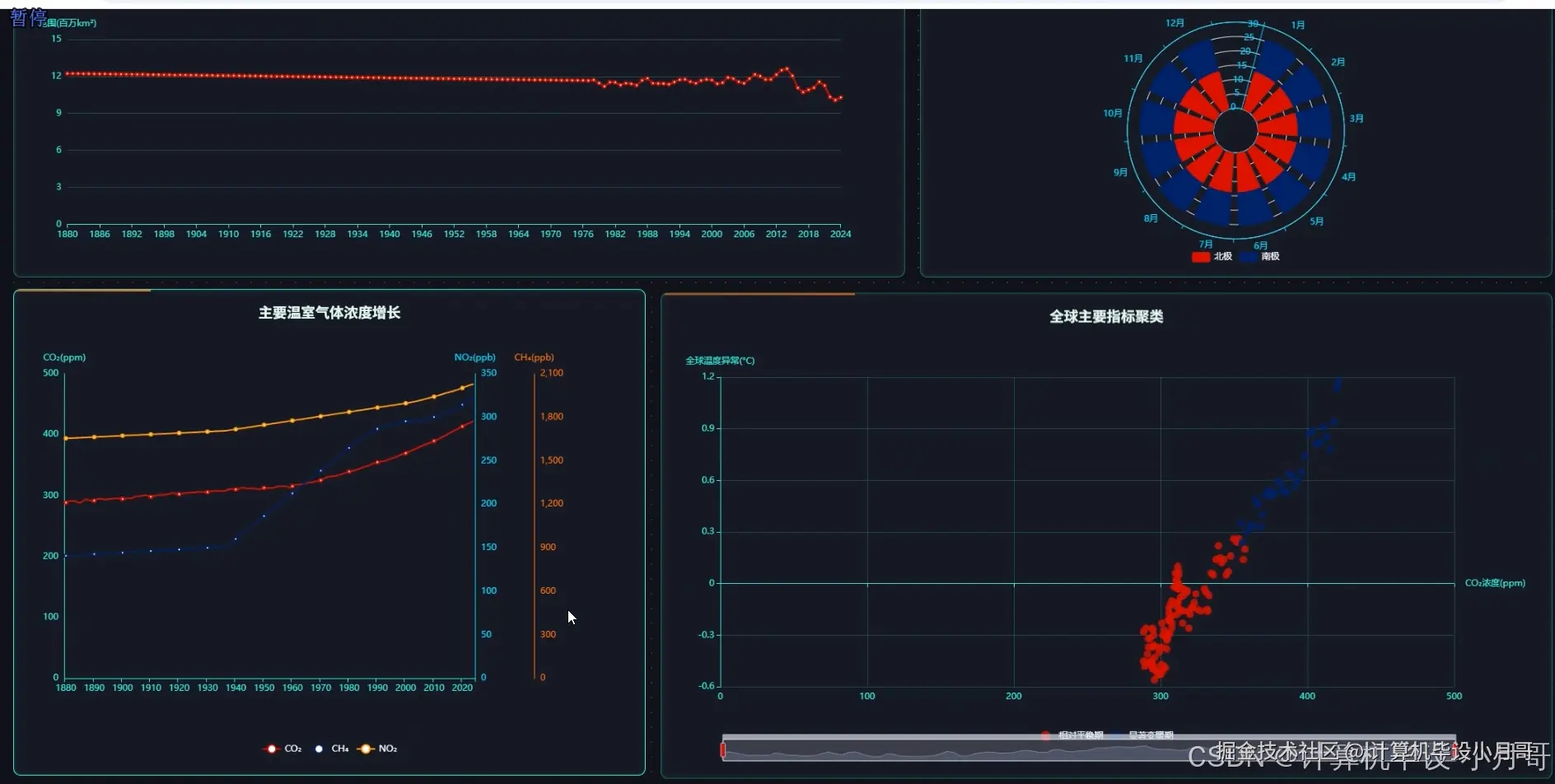Screen dimensions: 1555x784
Task: Click the middle of the clustering chart zoom slider
Action: (1089, 749)
